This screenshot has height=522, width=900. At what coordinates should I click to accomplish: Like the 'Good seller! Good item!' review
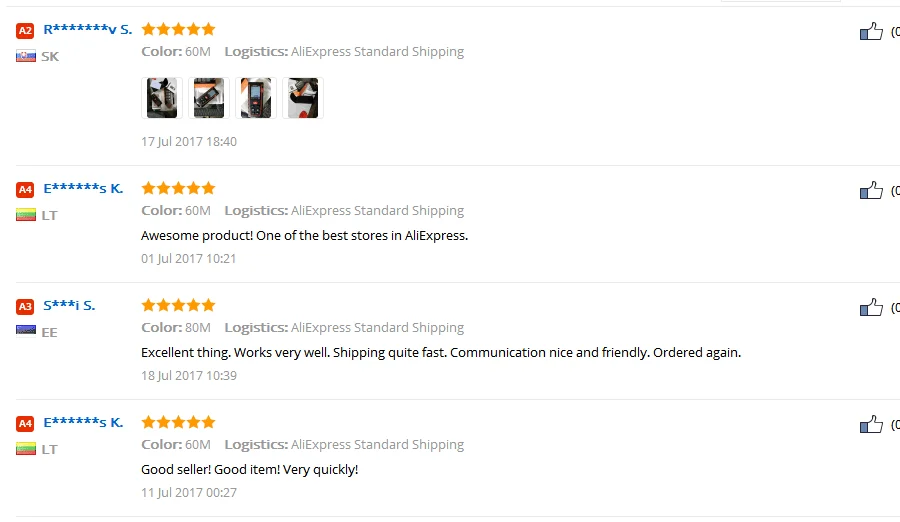click(871, 424)
